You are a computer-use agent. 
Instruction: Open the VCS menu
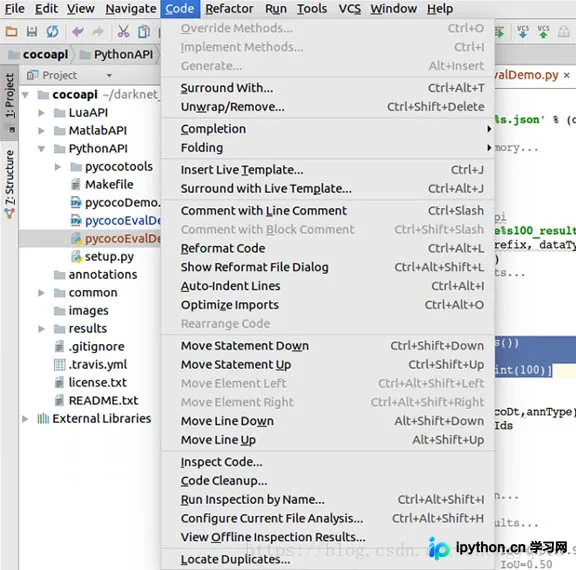(350, 8)
